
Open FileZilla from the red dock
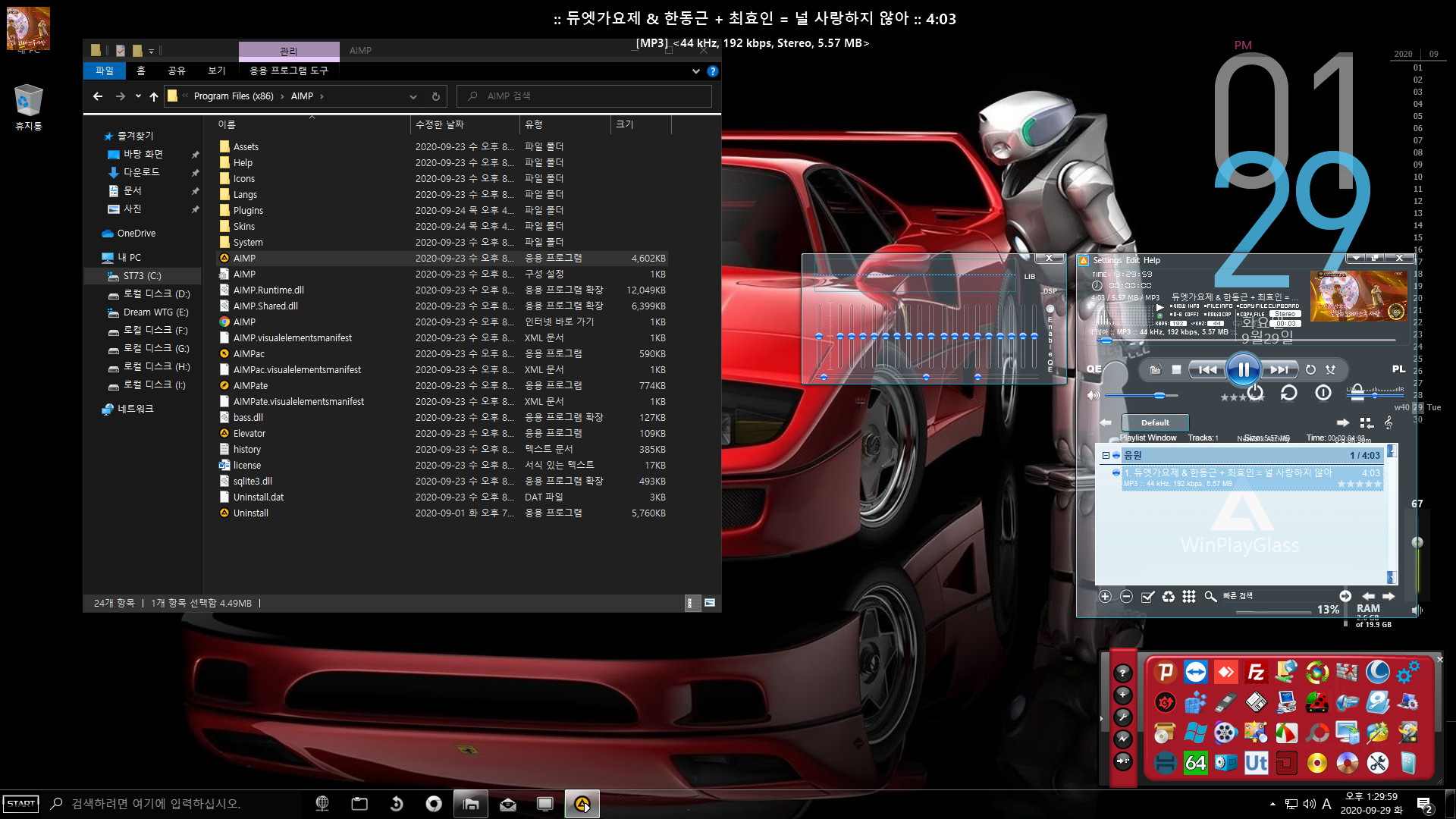1256,672
